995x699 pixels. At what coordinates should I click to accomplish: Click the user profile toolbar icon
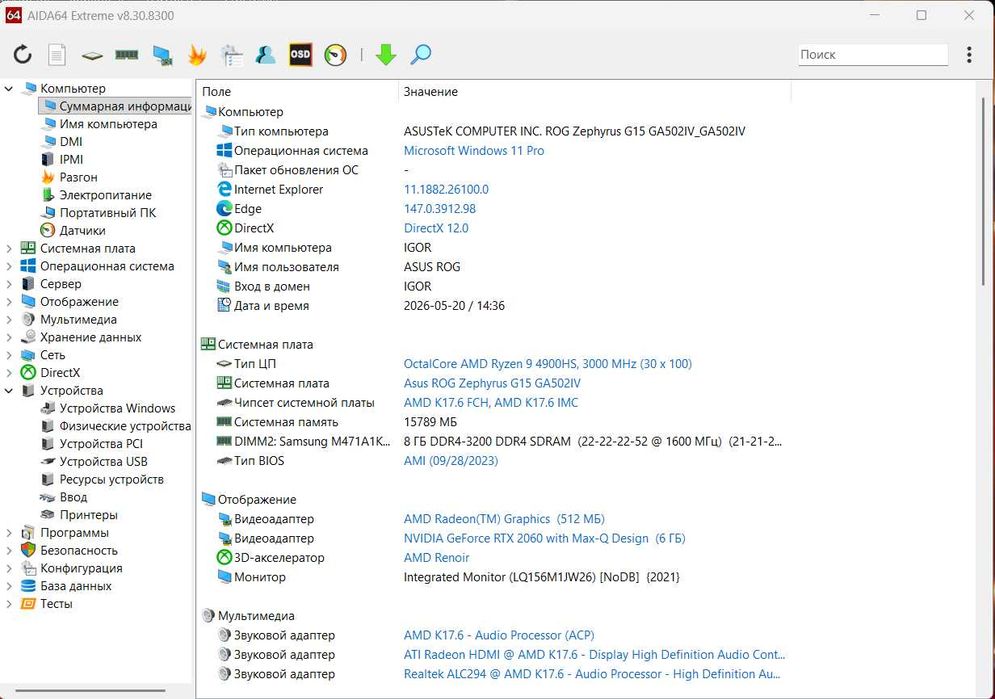(x=265, y=55)
